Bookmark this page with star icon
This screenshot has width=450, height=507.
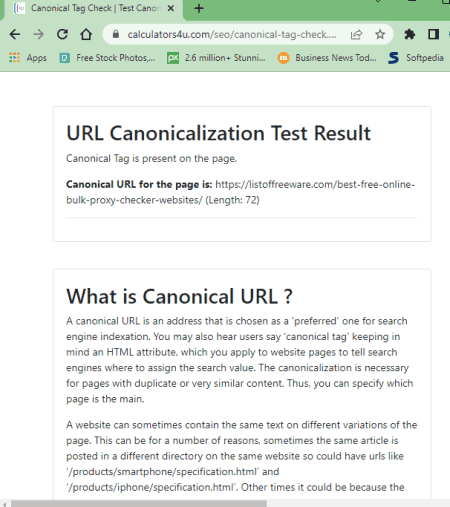coord(380,34)
